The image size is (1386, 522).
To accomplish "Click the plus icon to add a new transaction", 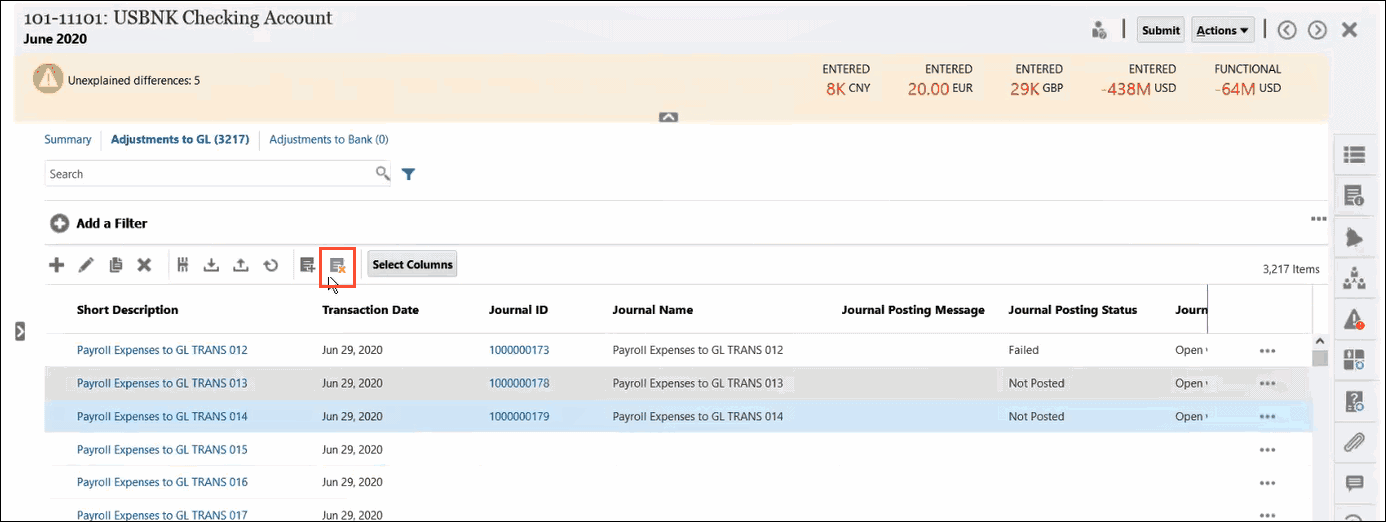I will point(57,265).
